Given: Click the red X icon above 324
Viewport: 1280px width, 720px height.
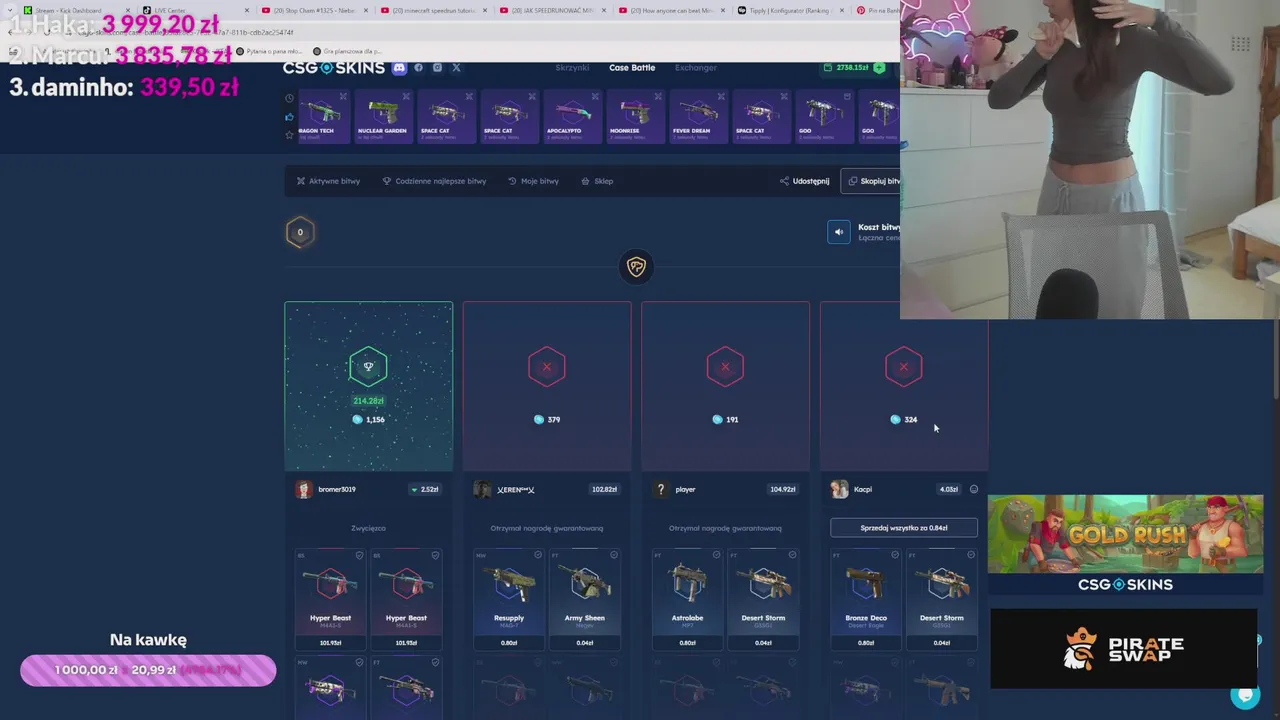Looking at the screenshot, I should tap(904, 367).
